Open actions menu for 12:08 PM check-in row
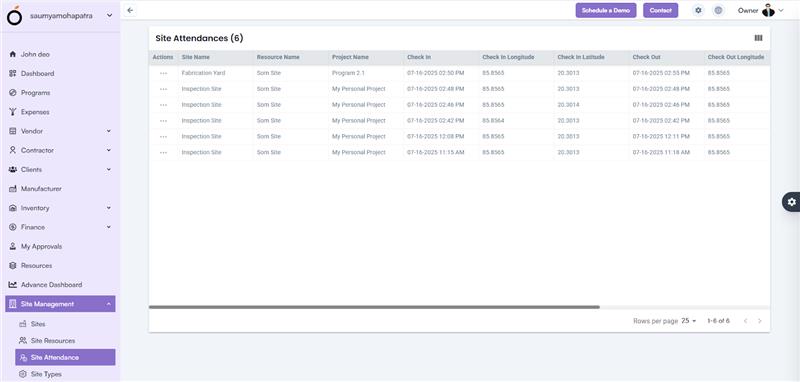Screen dimensions: 800x382 point(163,137)
